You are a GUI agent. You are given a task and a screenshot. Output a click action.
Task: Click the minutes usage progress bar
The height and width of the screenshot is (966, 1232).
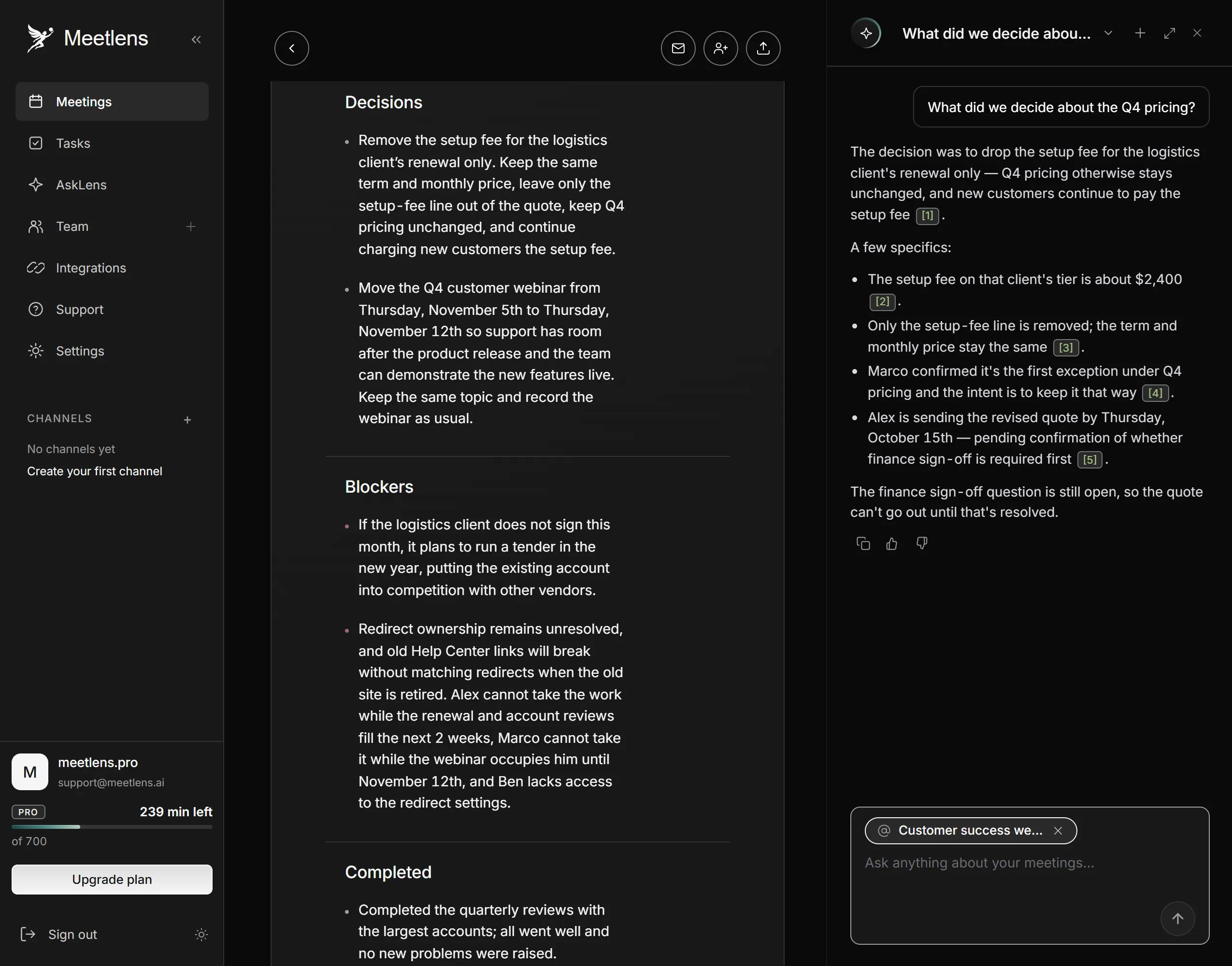112,827
